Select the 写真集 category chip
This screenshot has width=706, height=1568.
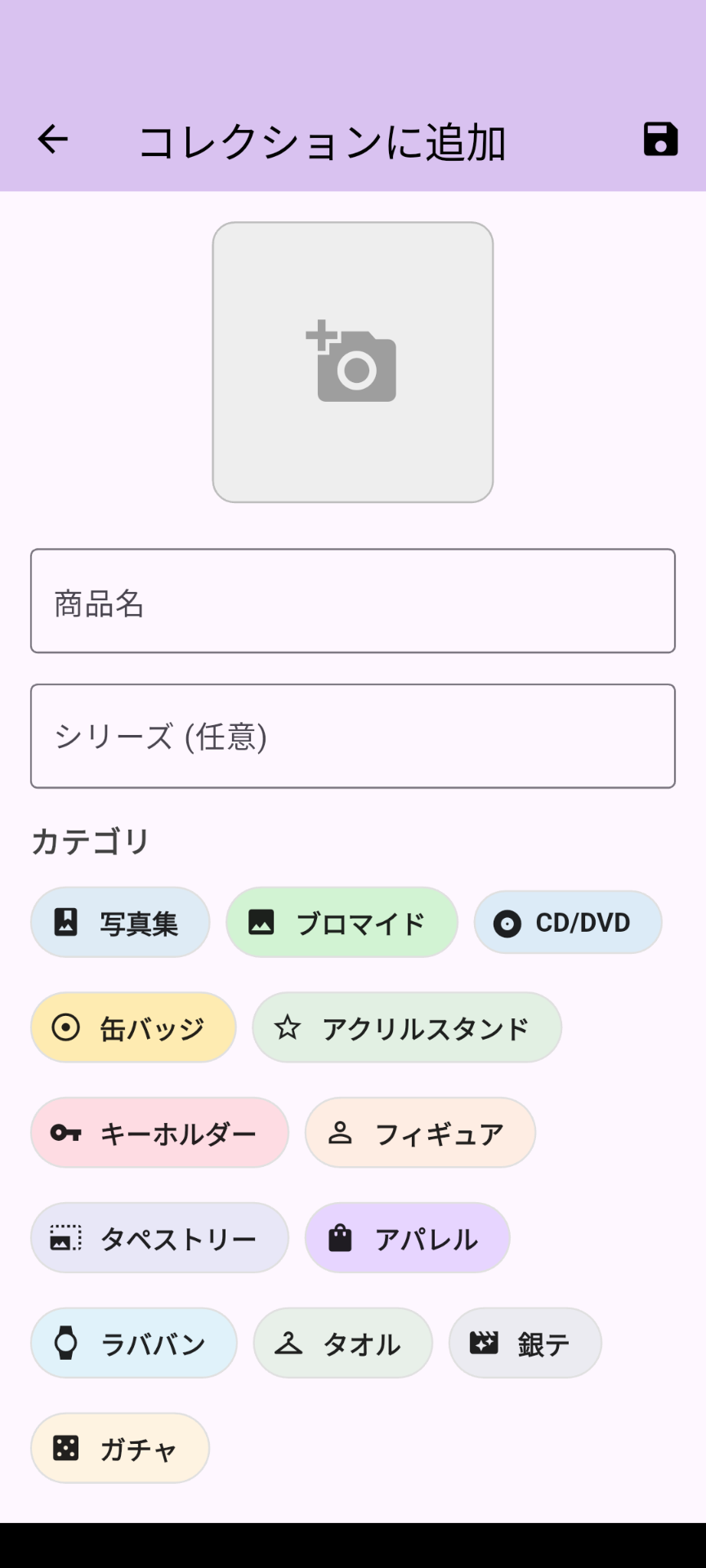click(x=120, y=923)
